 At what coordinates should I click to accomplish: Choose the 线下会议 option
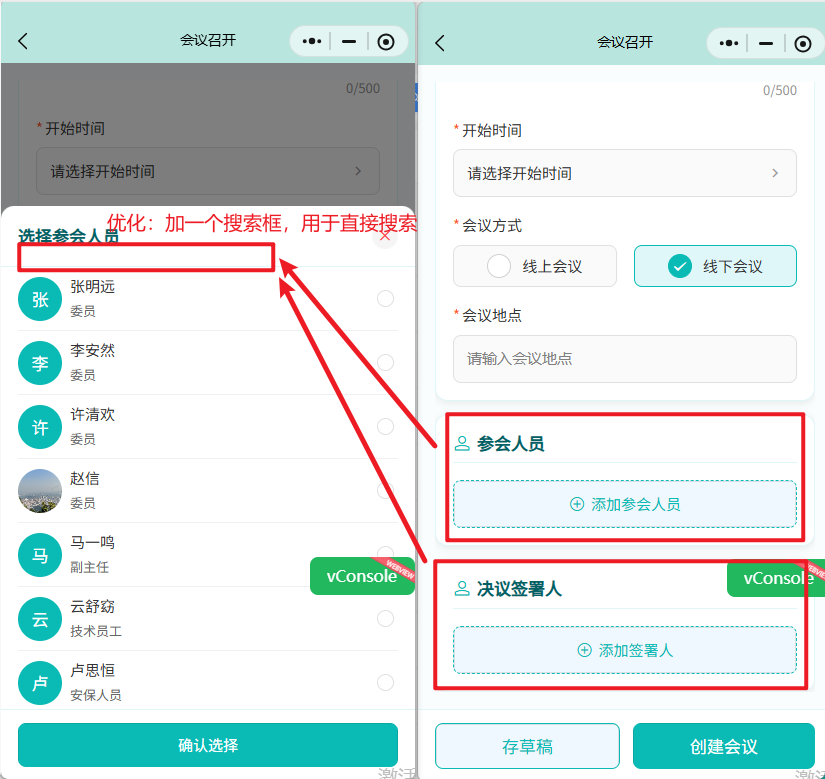point(715,266)
